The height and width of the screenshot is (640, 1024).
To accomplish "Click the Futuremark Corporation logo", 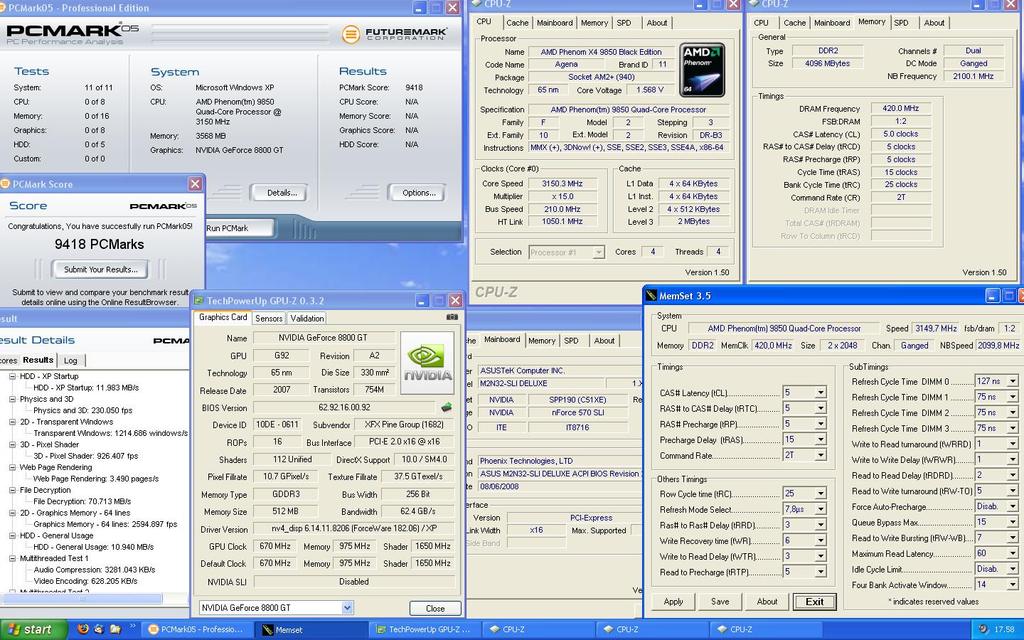I will pos(395,33).
